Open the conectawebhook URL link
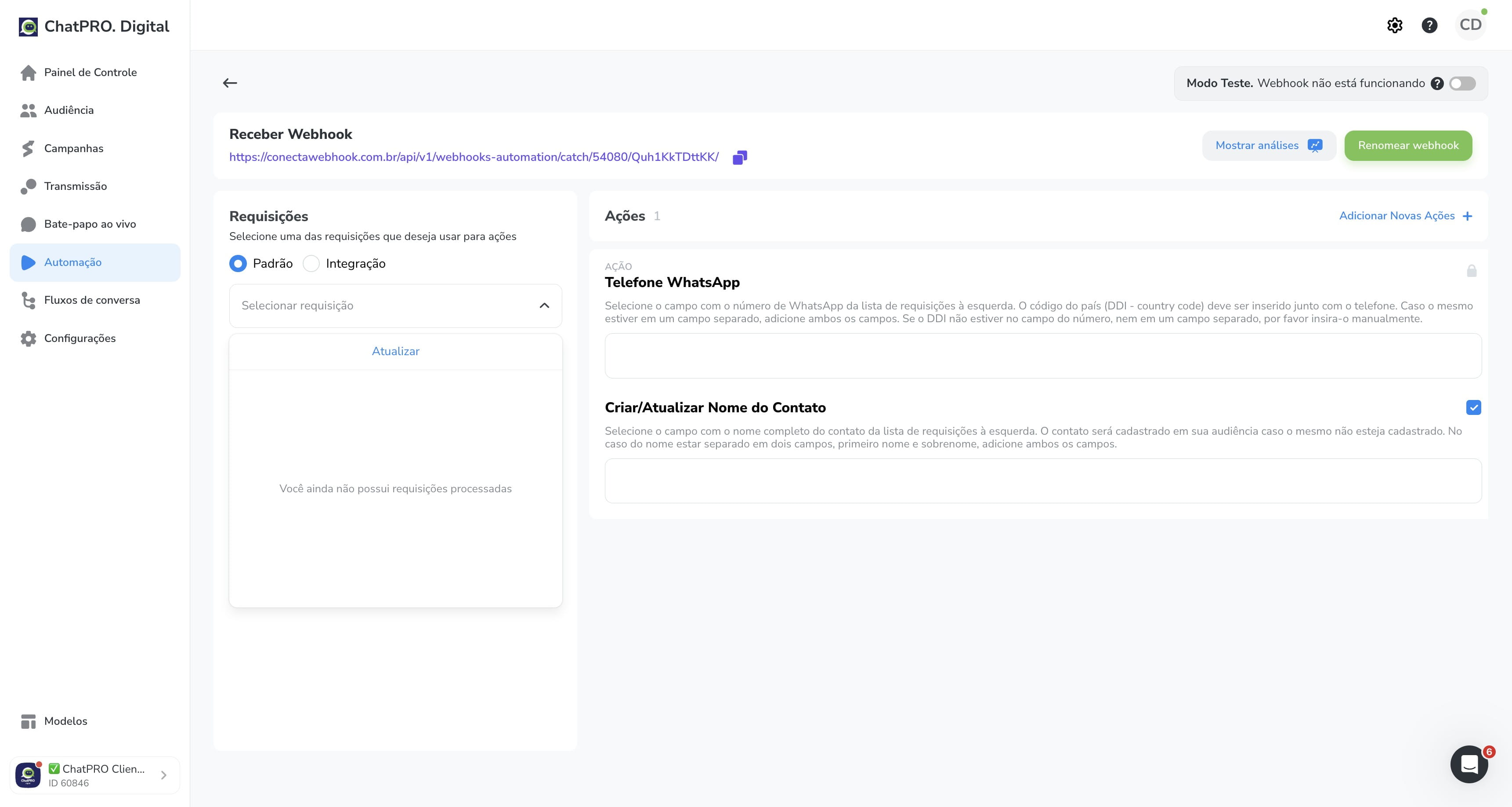Image resolution: width=1512 pixels, height=807 pixels. coord(474,157)
